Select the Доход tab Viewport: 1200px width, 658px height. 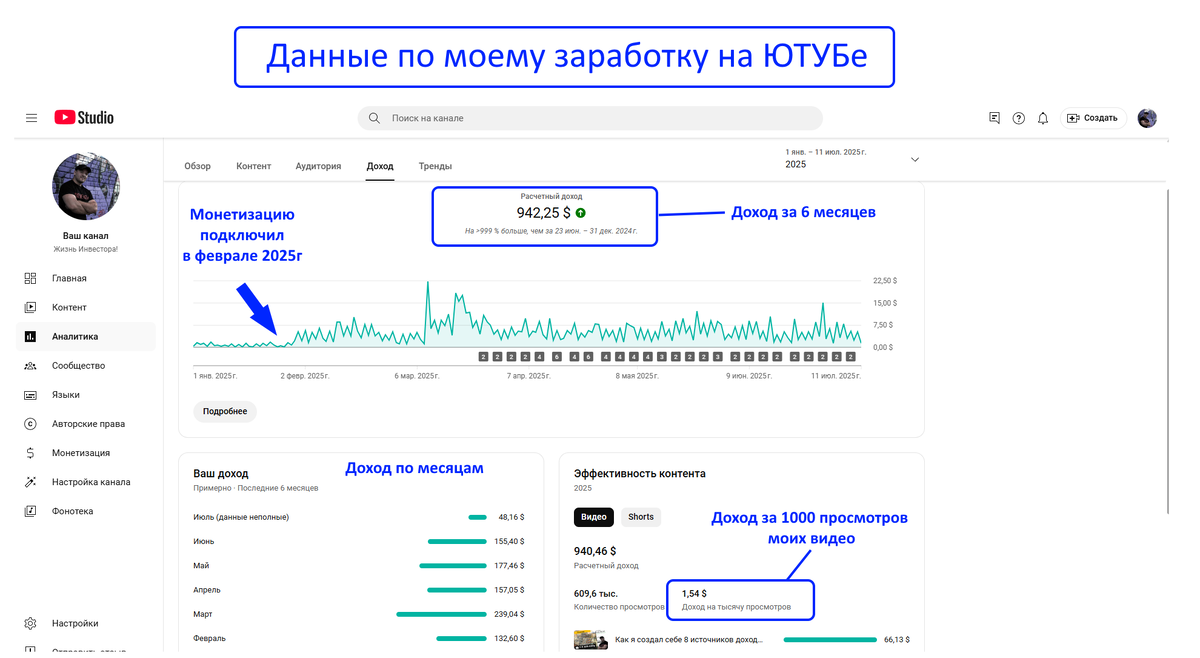pos(380,166)
